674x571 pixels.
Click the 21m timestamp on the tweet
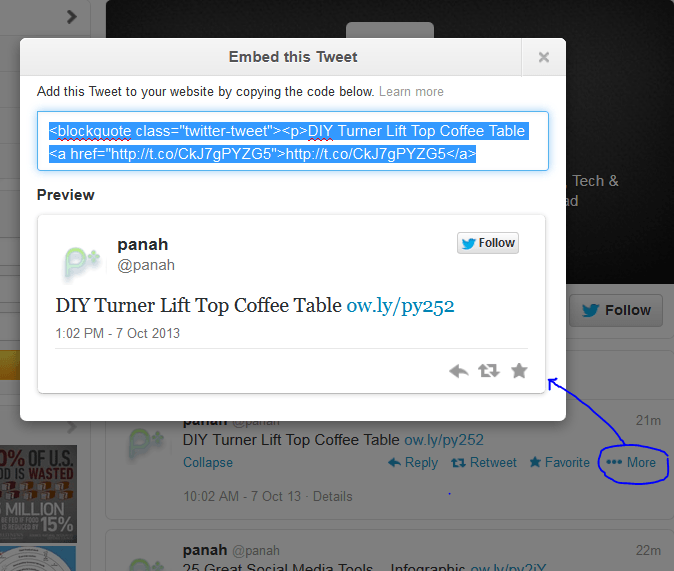pyautogui.click(x=648, y=421)
